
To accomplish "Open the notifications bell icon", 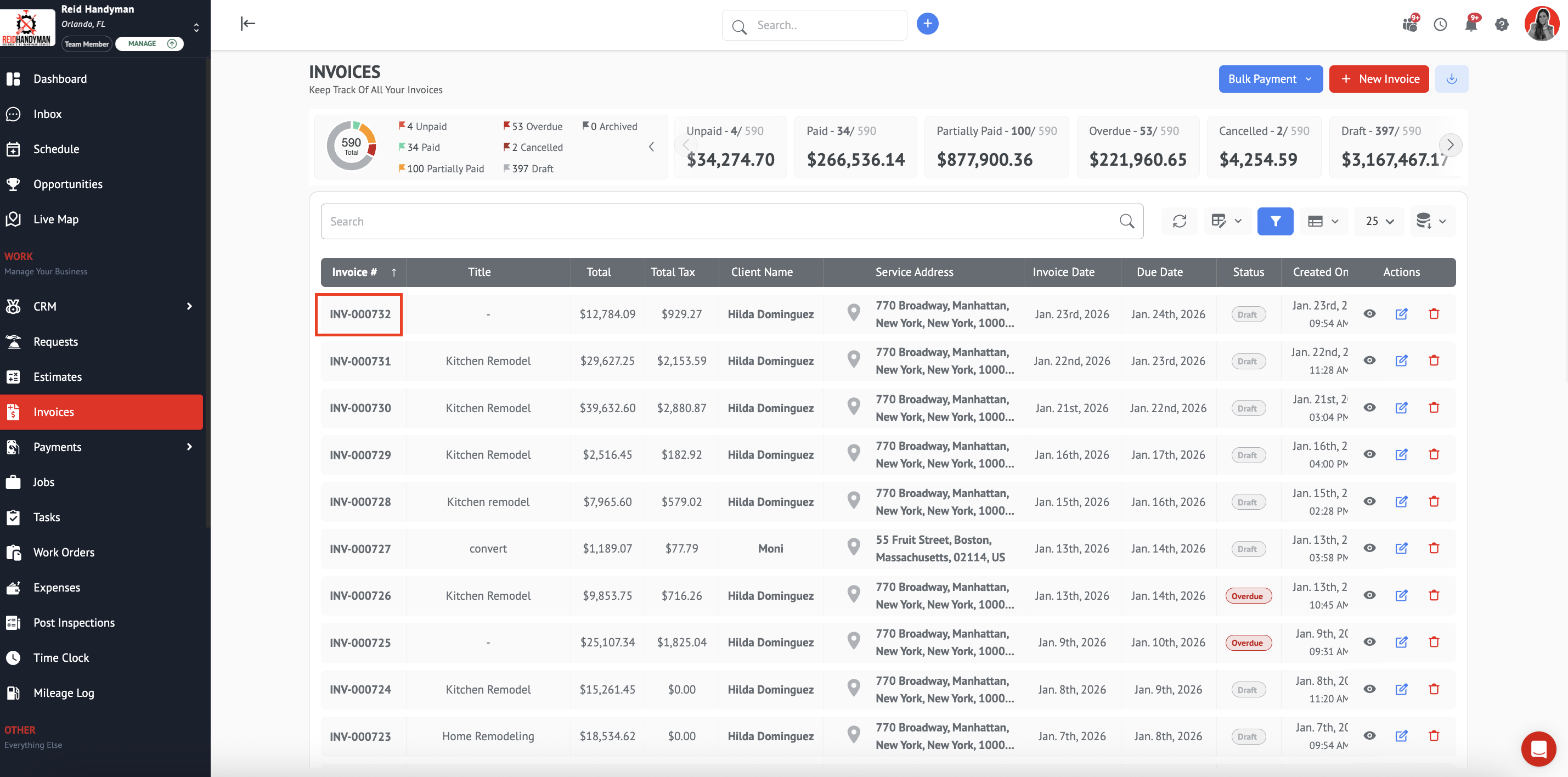I will point(1470,25).
